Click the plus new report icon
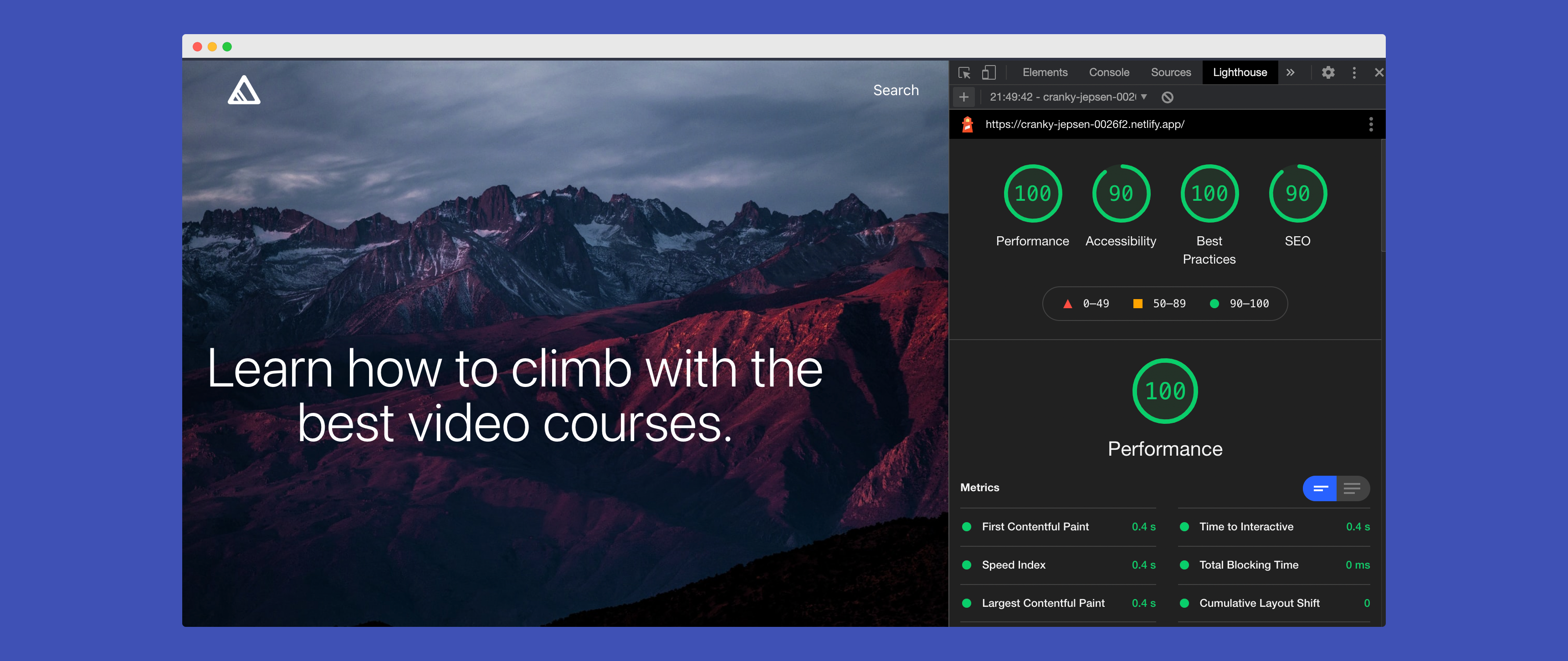This screenshot has width=1568, height=661. (963, 97)
